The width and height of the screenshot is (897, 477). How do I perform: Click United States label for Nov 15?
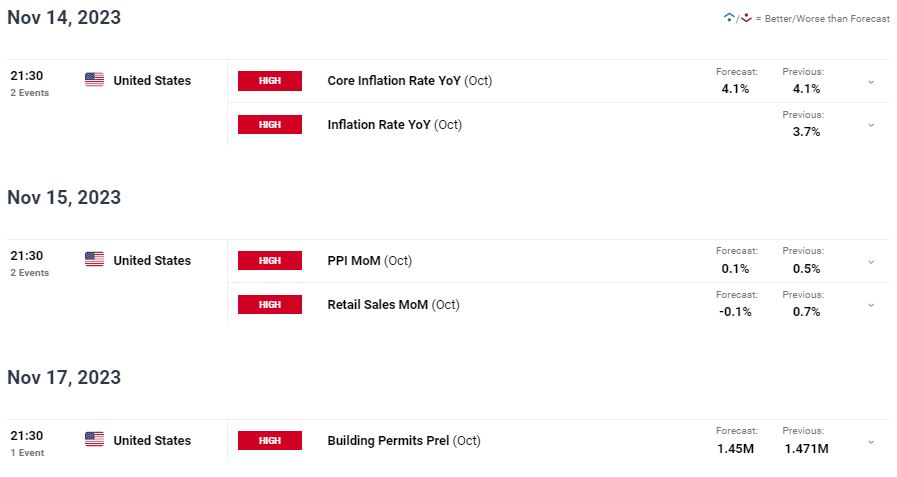click(152, 260)
